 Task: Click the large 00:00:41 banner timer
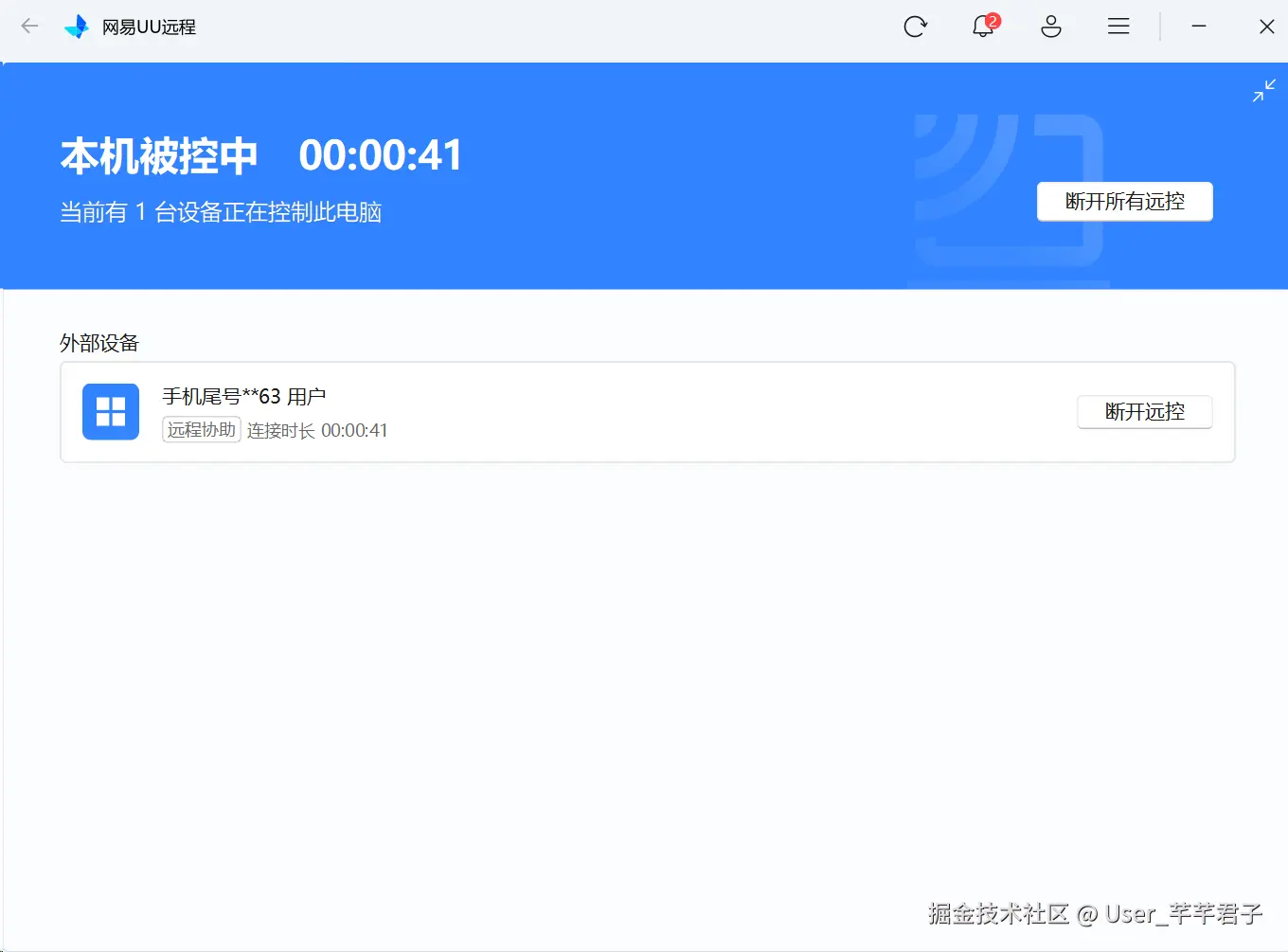pyautogui.click(x=381, y=155)
